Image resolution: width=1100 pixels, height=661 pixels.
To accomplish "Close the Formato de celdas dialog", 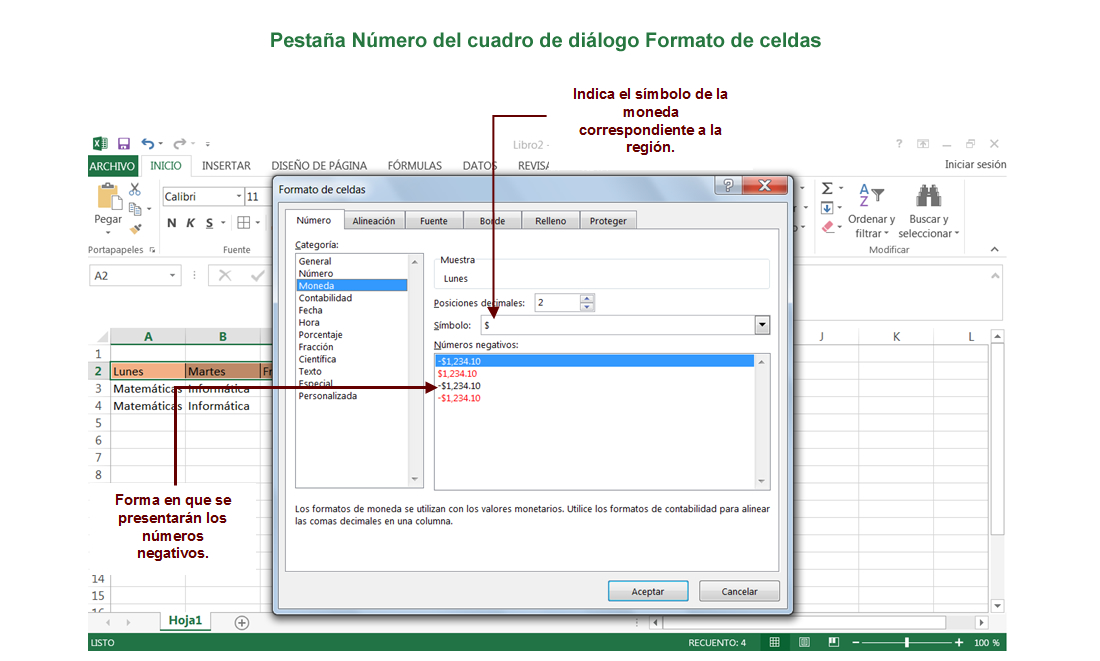I will (x=765, y=185).
